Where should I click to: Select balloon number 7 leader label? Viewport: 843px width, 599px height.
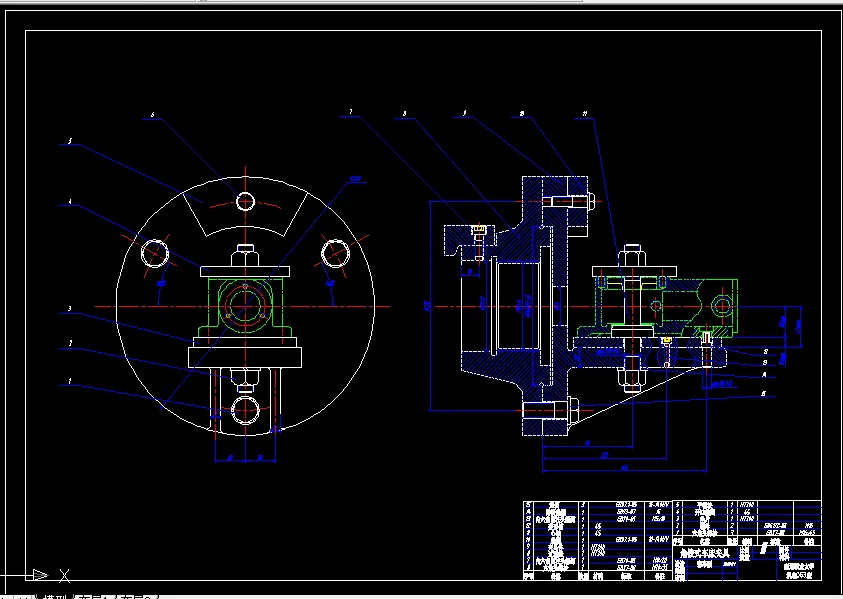click(x=351, y=112)
